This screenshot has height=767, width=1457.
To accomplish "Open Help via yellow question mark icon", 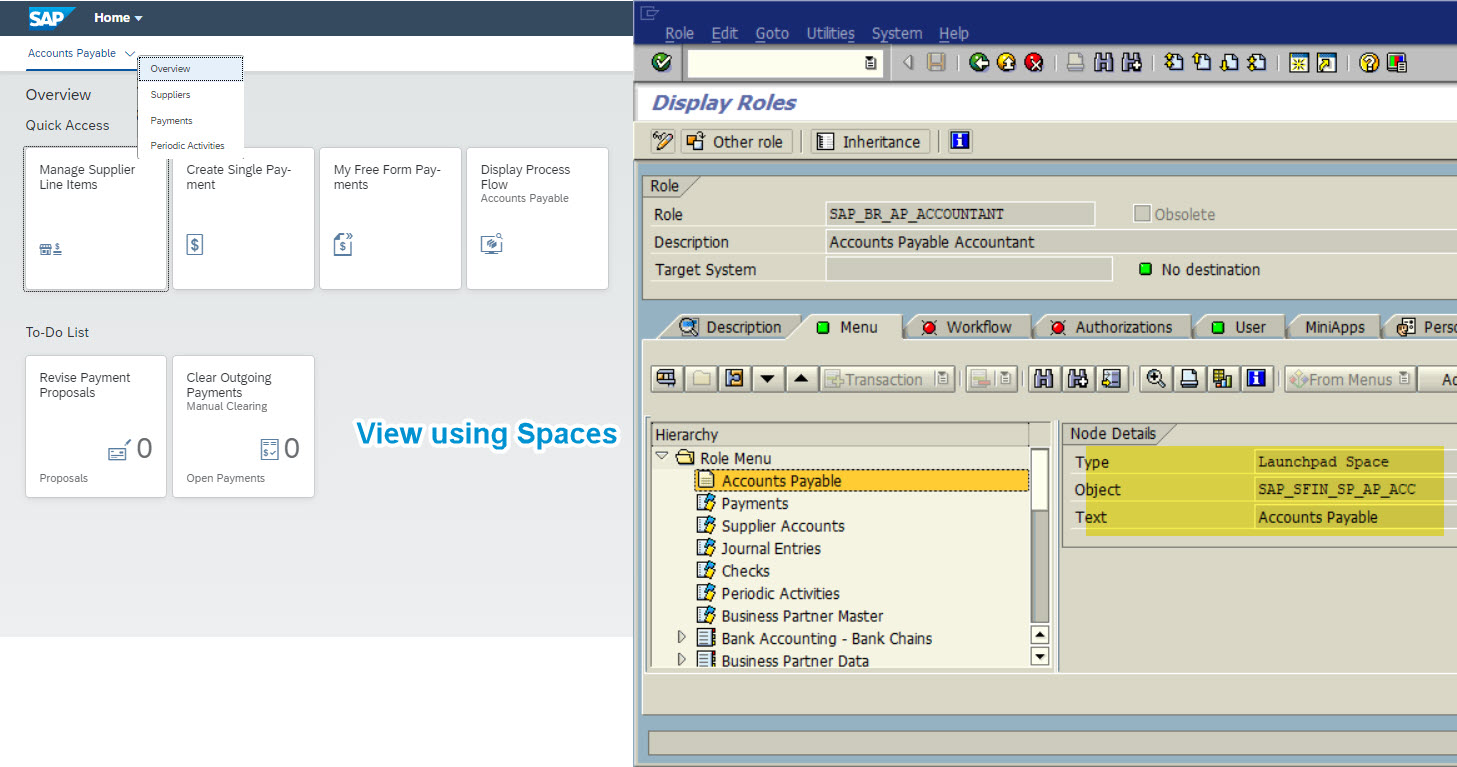I will click(1369, 63).
